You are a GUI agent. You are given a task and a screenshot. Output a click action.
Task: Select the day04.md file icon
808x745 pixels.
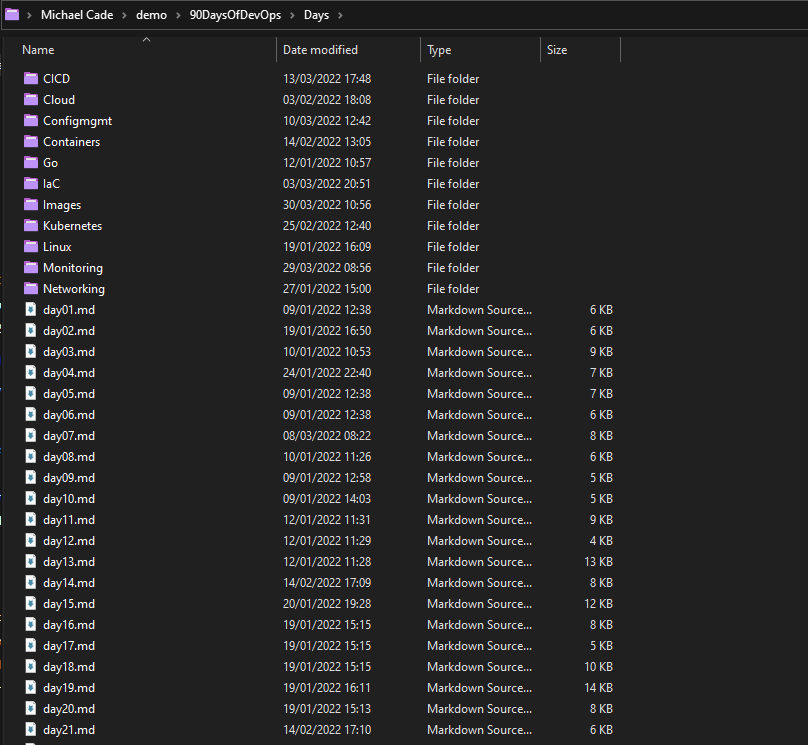pos(31,372)
